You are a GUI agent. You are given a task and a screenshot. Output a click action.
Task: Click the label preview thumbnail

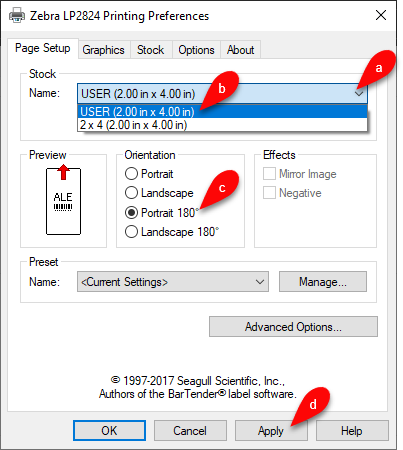(63, 200)
